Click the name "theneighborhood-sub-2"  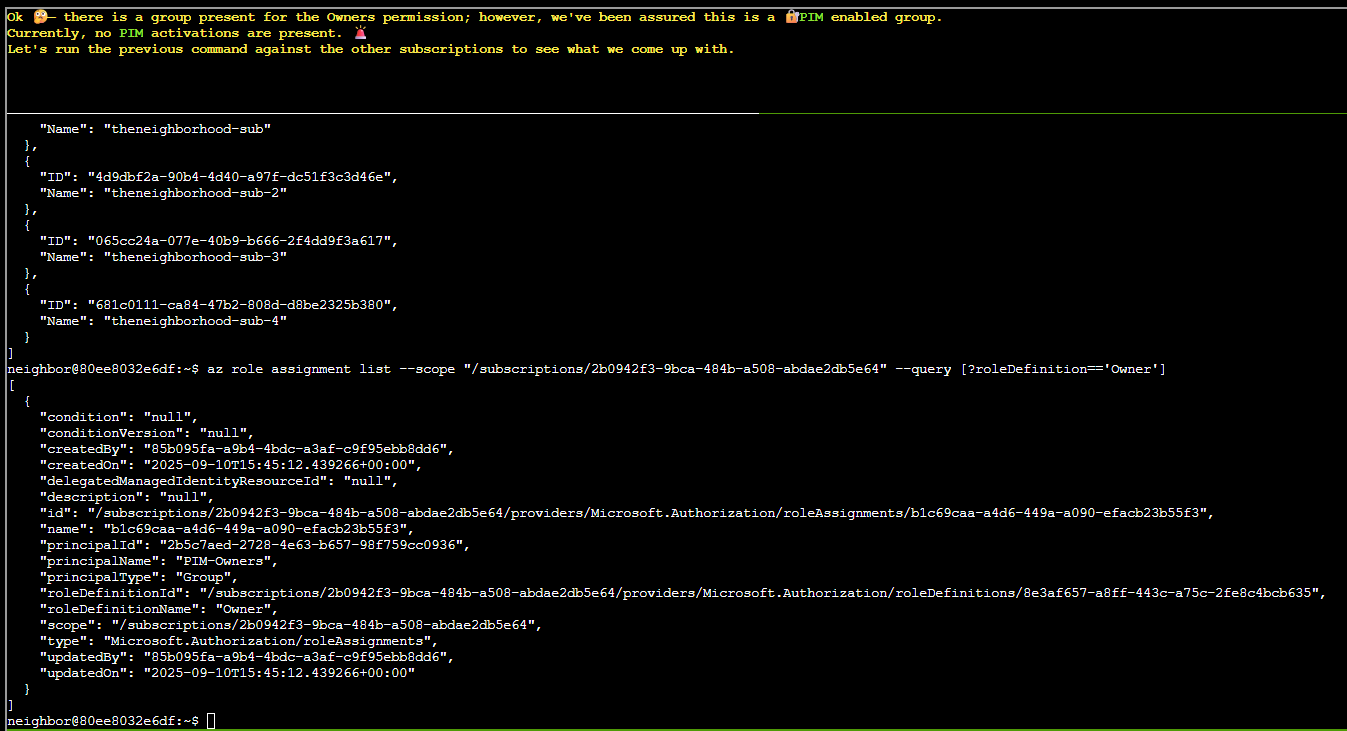(196, 193)
